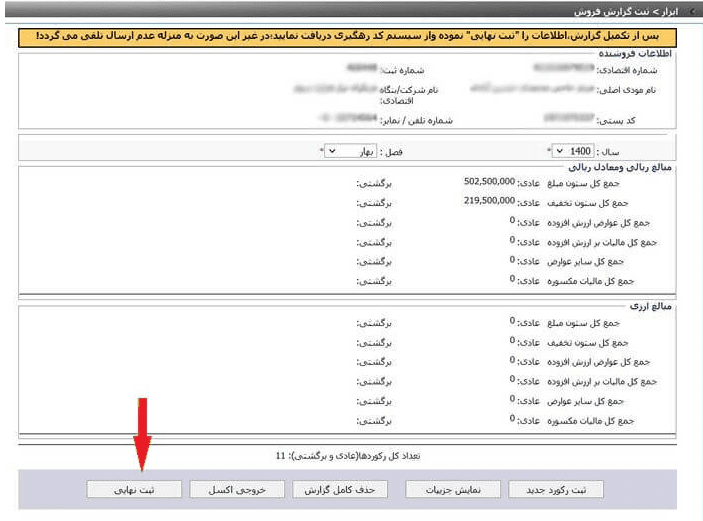The height and width of the screenshot is (521, 703).
Task: Click the record count text showing 11
Action: (348, 456)
